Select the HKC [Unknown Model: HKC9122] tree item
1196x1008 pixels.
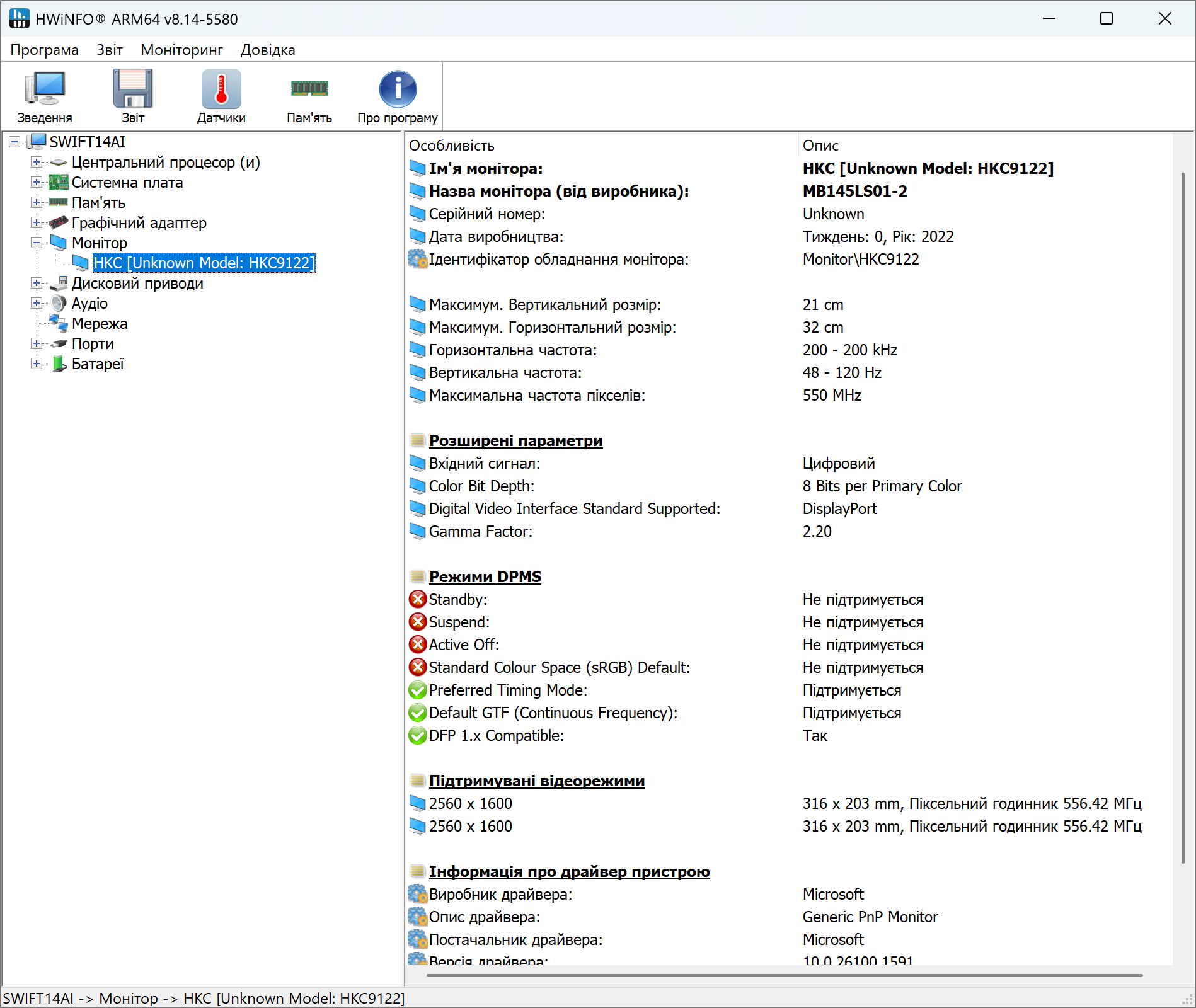[x=204, y=263]
